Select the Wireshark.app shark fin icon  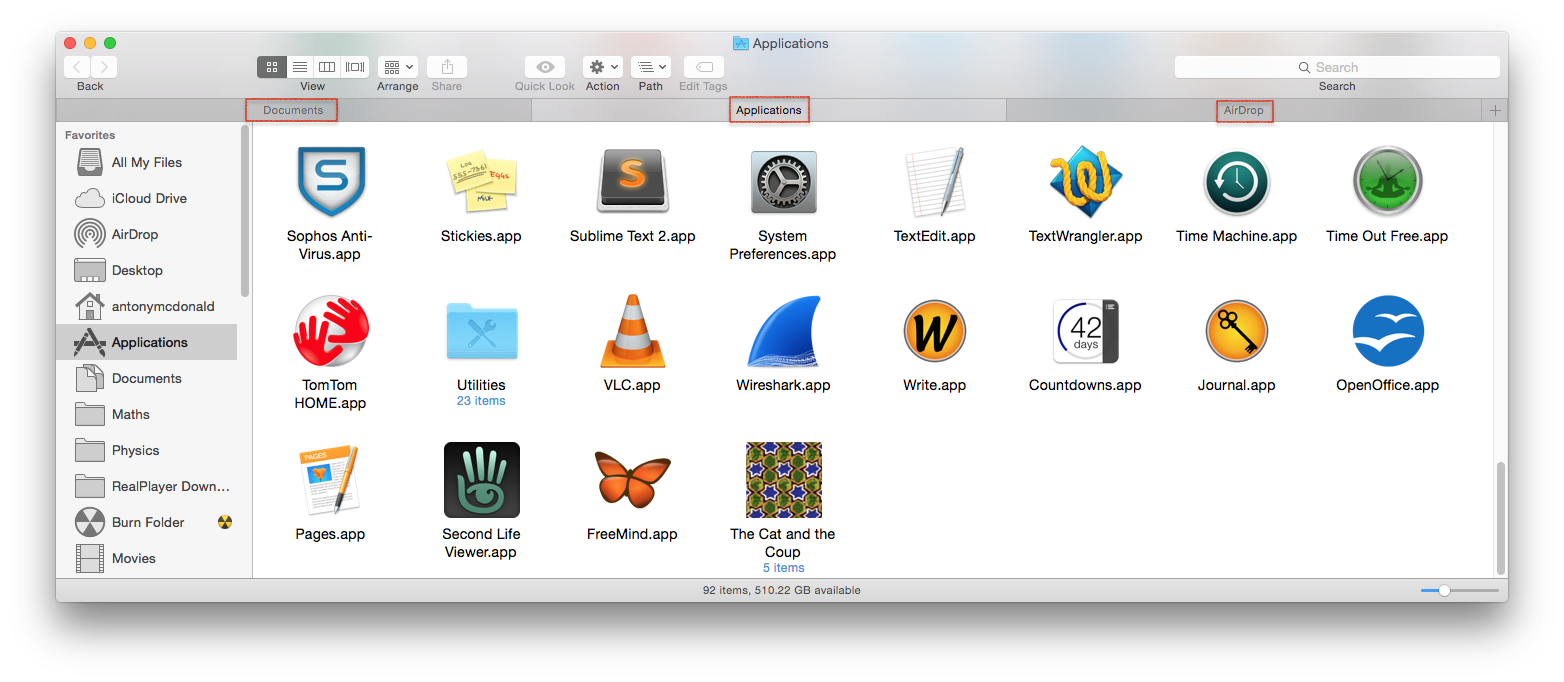pos(783,331)
